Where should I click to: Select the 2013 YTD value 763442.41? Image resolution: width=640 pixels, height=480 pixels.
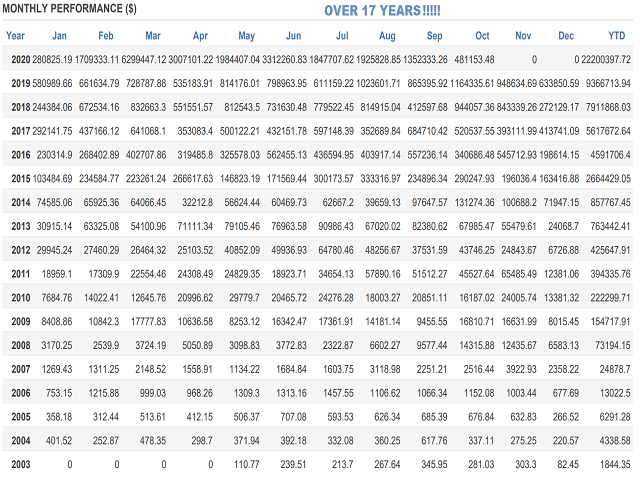610,226
